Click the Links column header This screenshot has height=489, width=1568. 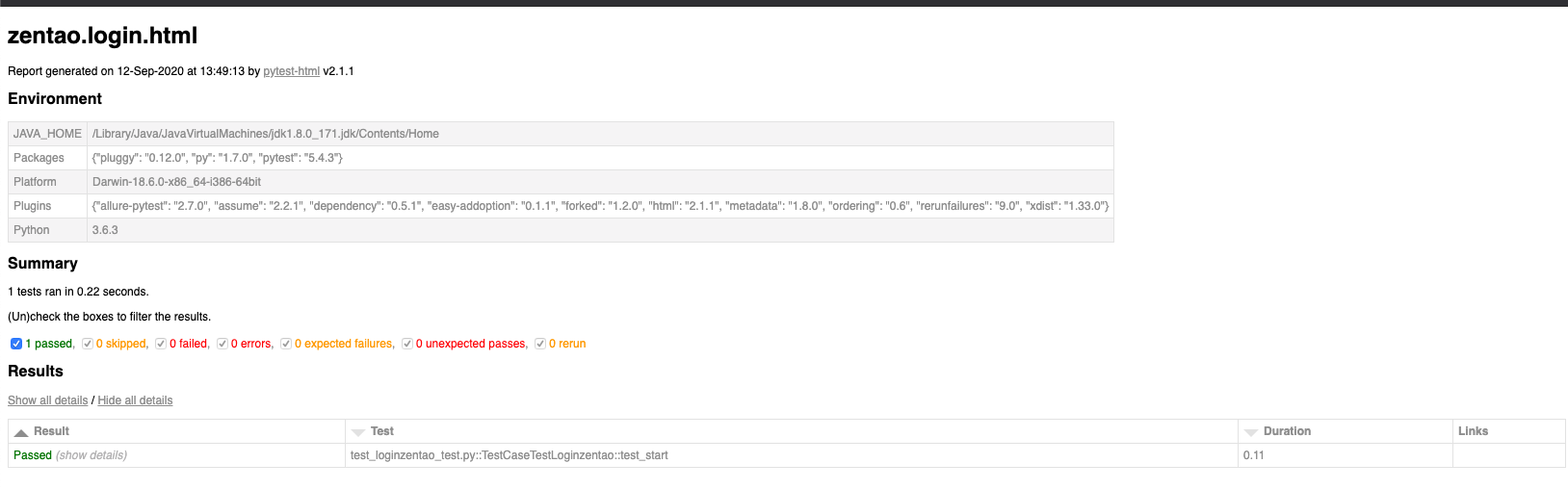coord(1473,431)
